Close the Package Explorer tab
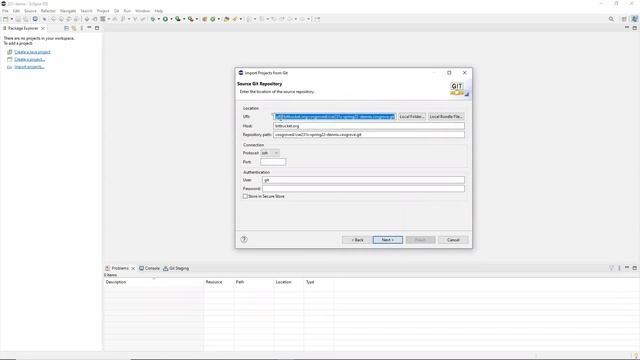This screenshot has width=640, height=360. (x=43, y=28)
